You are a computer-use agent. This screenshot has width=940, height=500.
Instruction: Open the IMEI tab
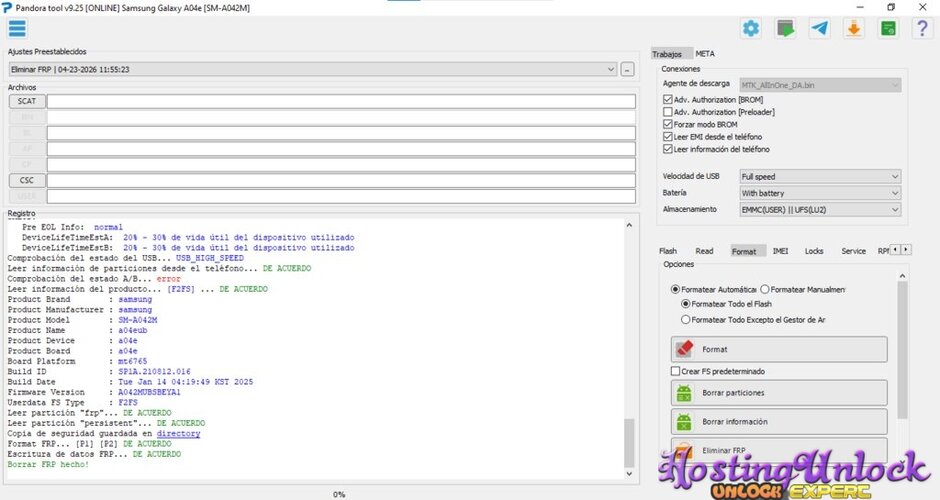pos(781,251)
